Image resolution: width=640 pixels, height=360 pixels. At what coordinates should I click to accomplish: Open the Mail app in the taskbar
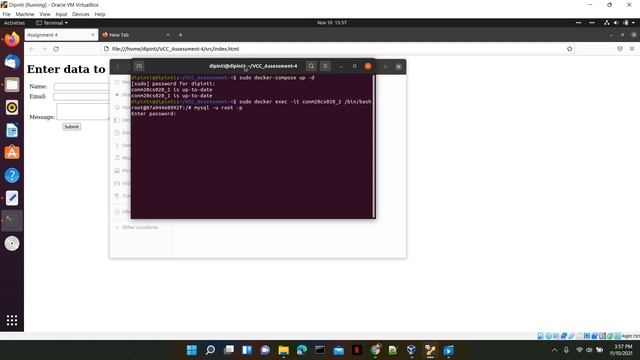[338, 350]
